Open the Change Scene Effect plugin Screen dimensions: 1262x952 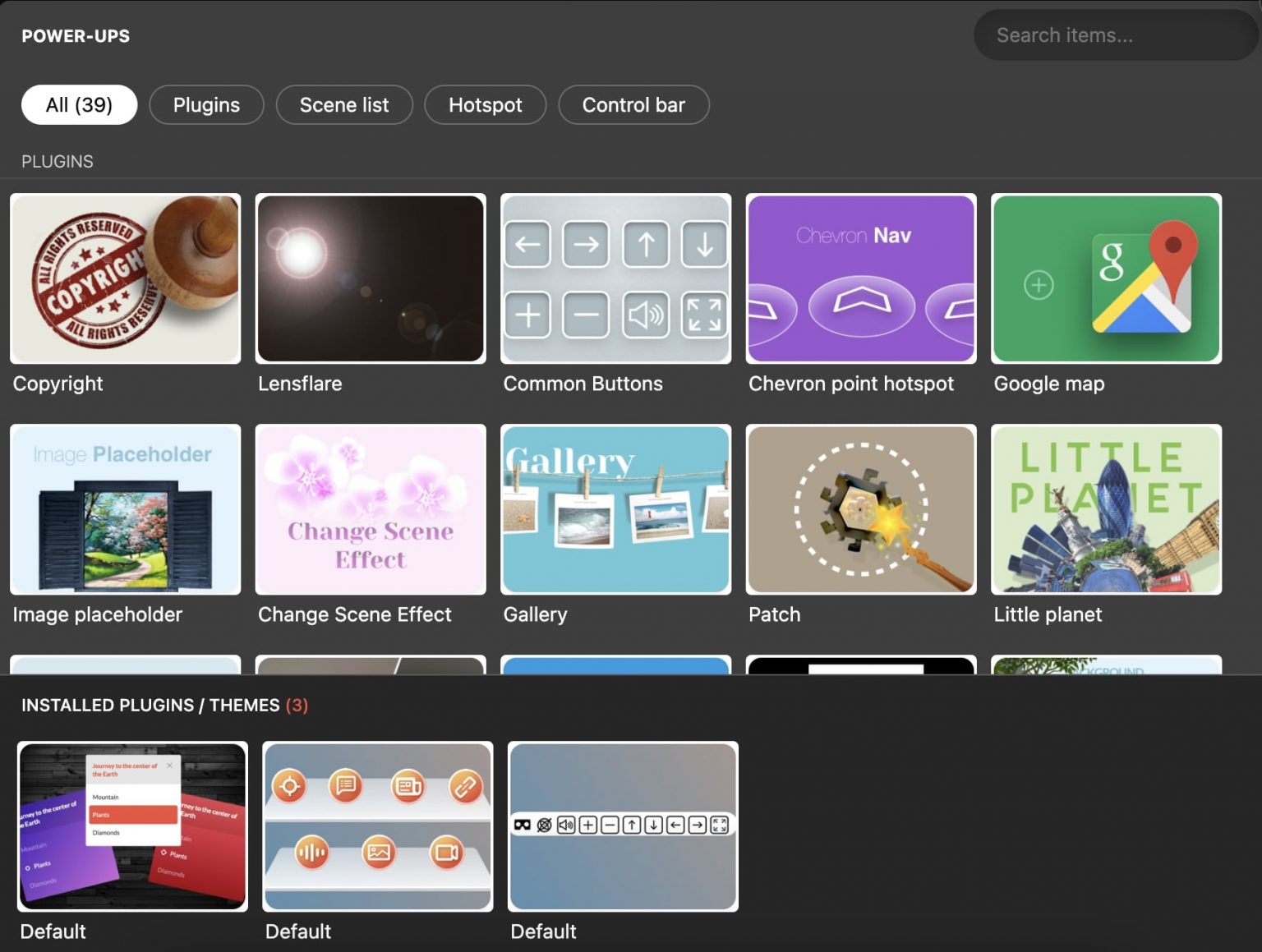[371, 509]
